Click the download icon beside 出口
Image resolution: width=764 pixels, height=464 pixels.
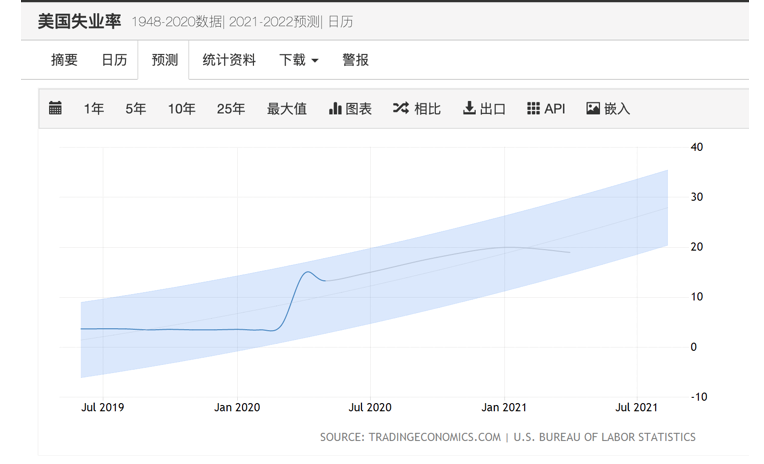coord(469,108)
